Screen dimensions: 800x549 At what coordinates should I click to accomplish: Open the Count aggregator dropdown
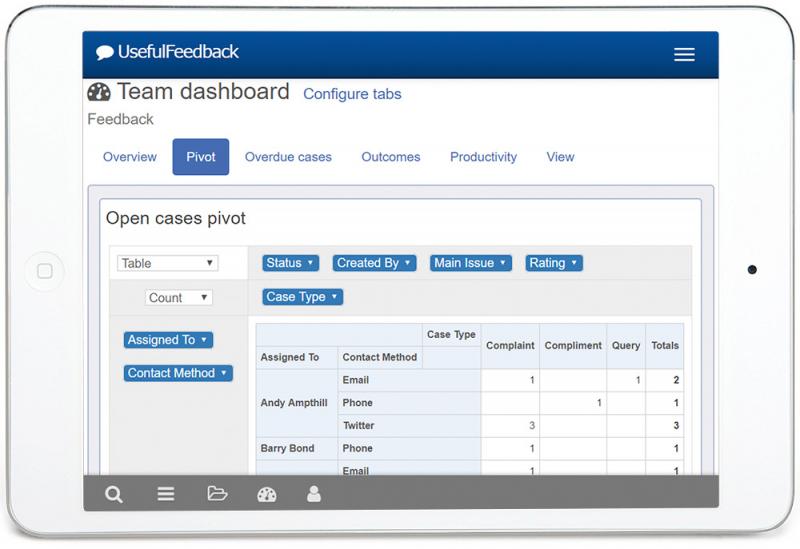pyautogui.click(x=179, y=297)
